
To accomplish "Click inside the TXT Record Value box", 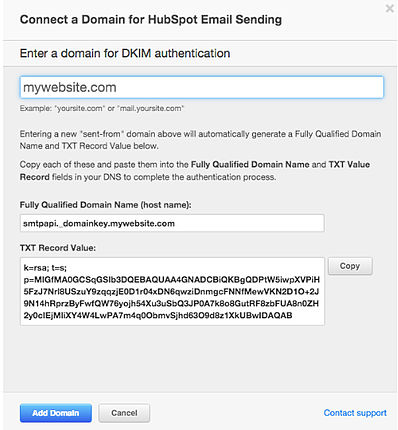I will point(172,291).
